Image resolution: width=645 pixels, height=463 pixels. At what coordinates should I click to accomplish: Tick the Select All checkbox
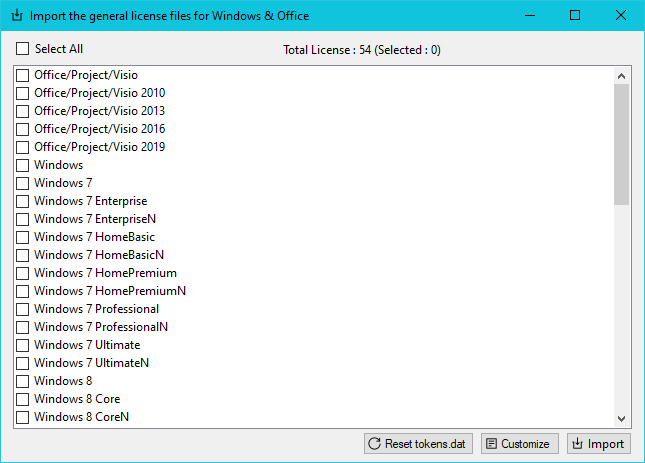(x=23, y=49)
